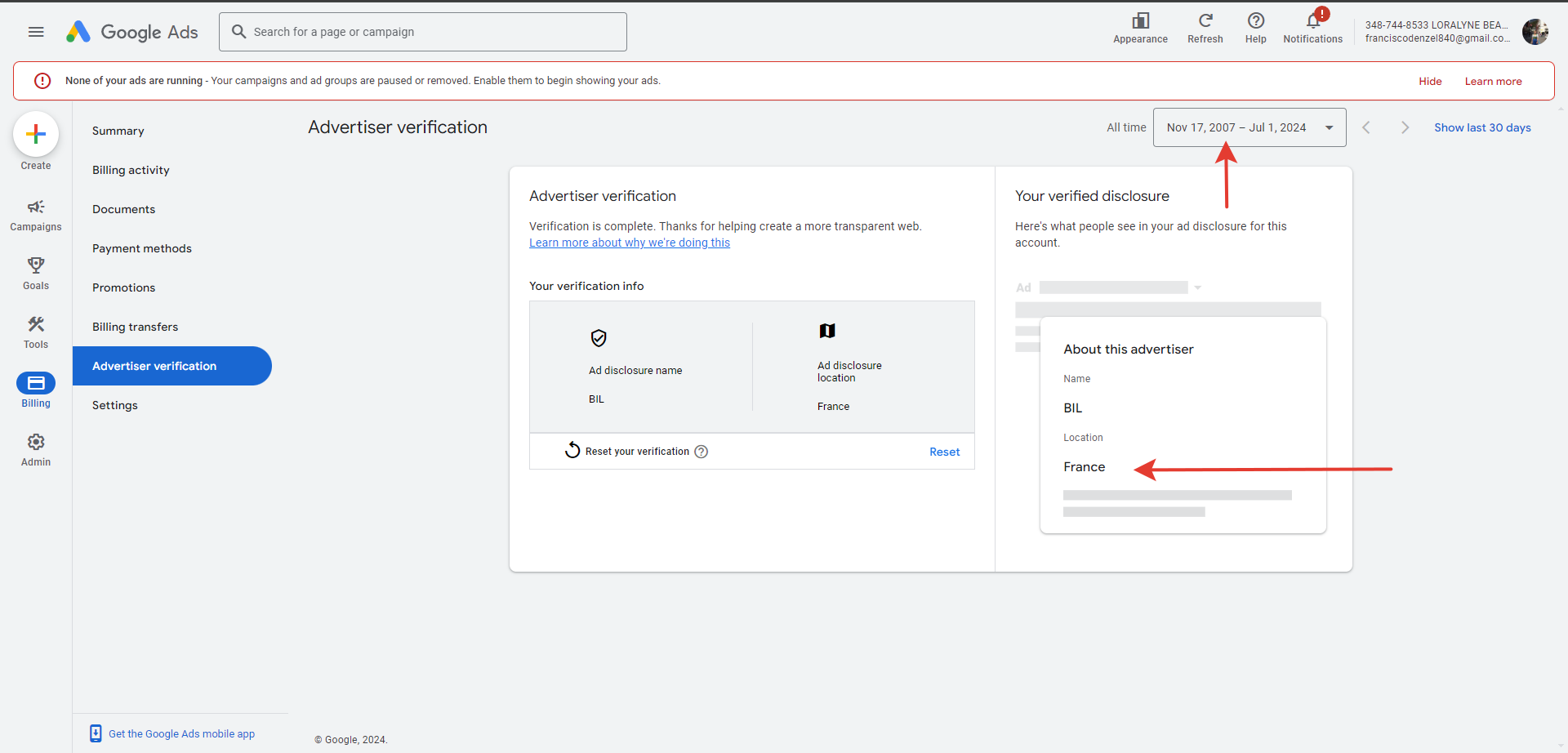Click the mobile app phone icon

coord(96,733)
